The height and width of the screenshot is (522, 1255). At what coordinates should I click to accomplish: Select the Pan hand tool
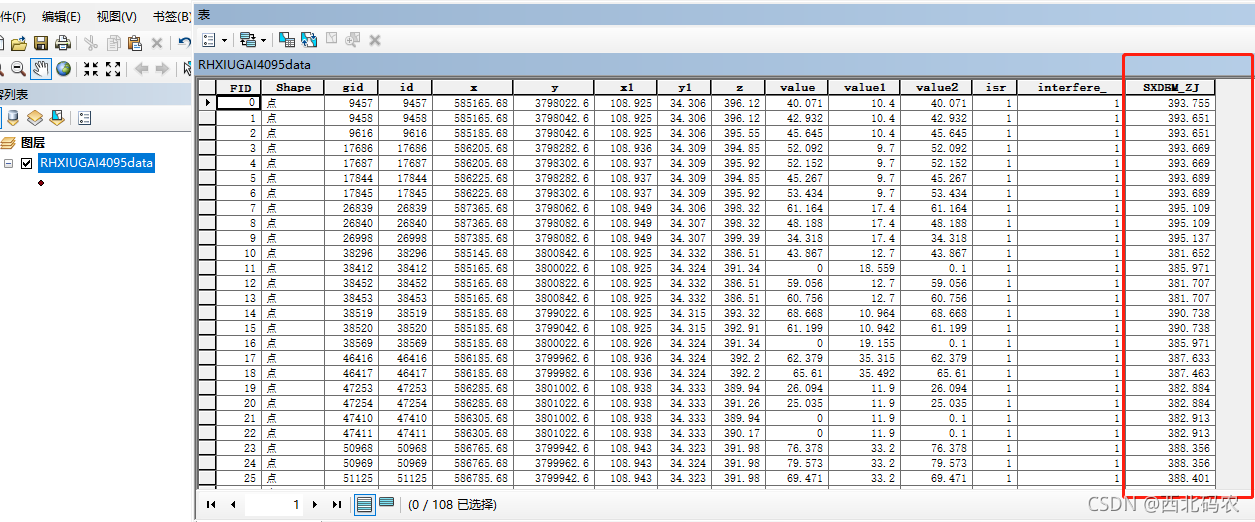point(41,69)
